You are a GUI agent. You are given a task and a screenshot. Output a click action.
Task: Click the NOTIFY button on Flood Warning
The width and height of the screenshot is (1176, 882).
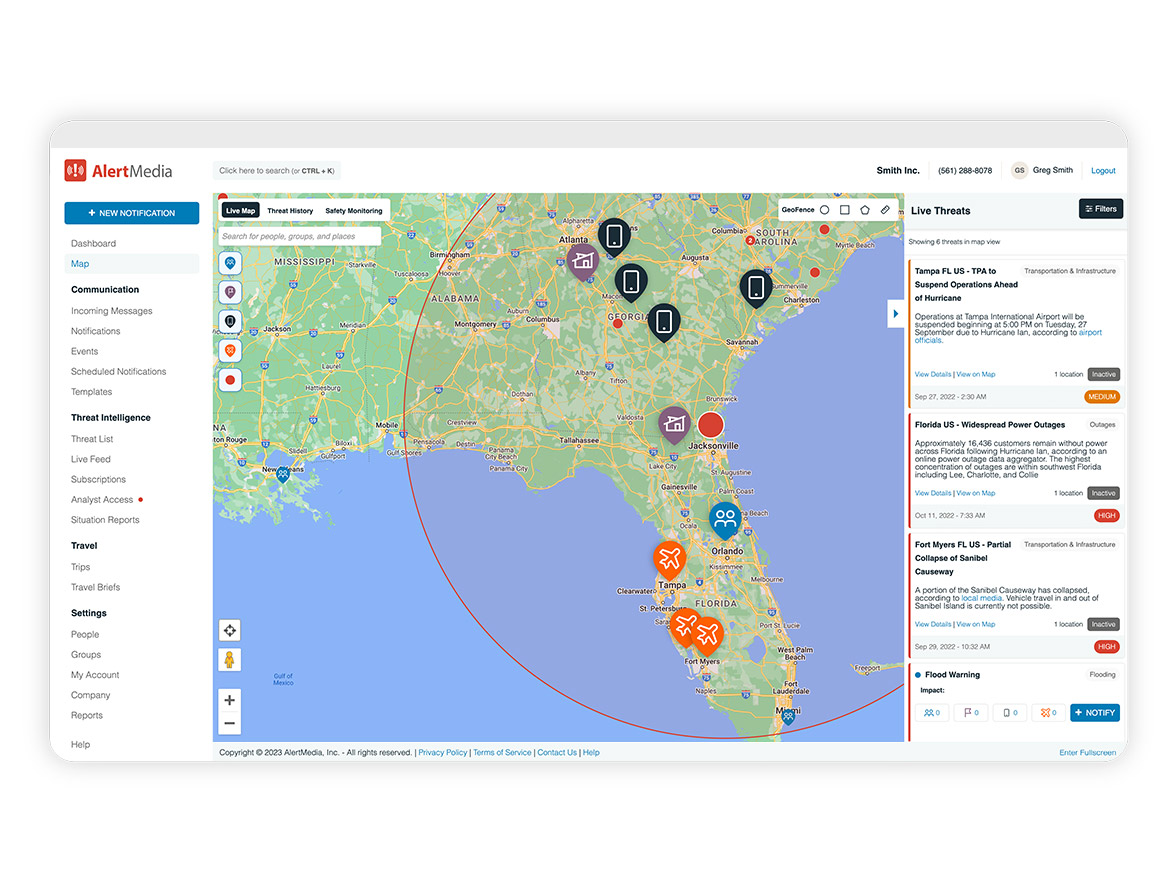(1095, 712)
